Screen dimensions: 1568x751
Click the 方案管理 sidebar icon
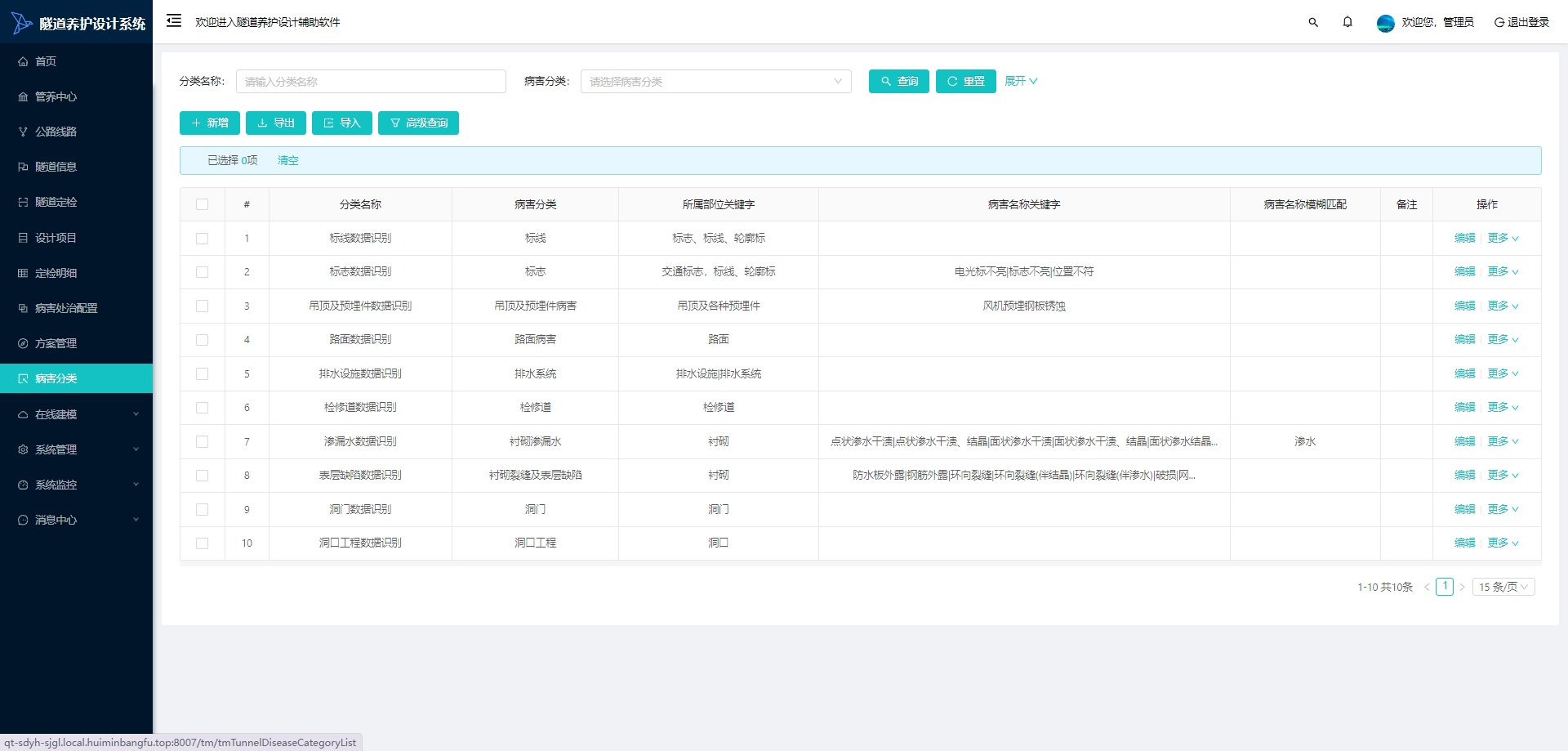pos(23,343)
